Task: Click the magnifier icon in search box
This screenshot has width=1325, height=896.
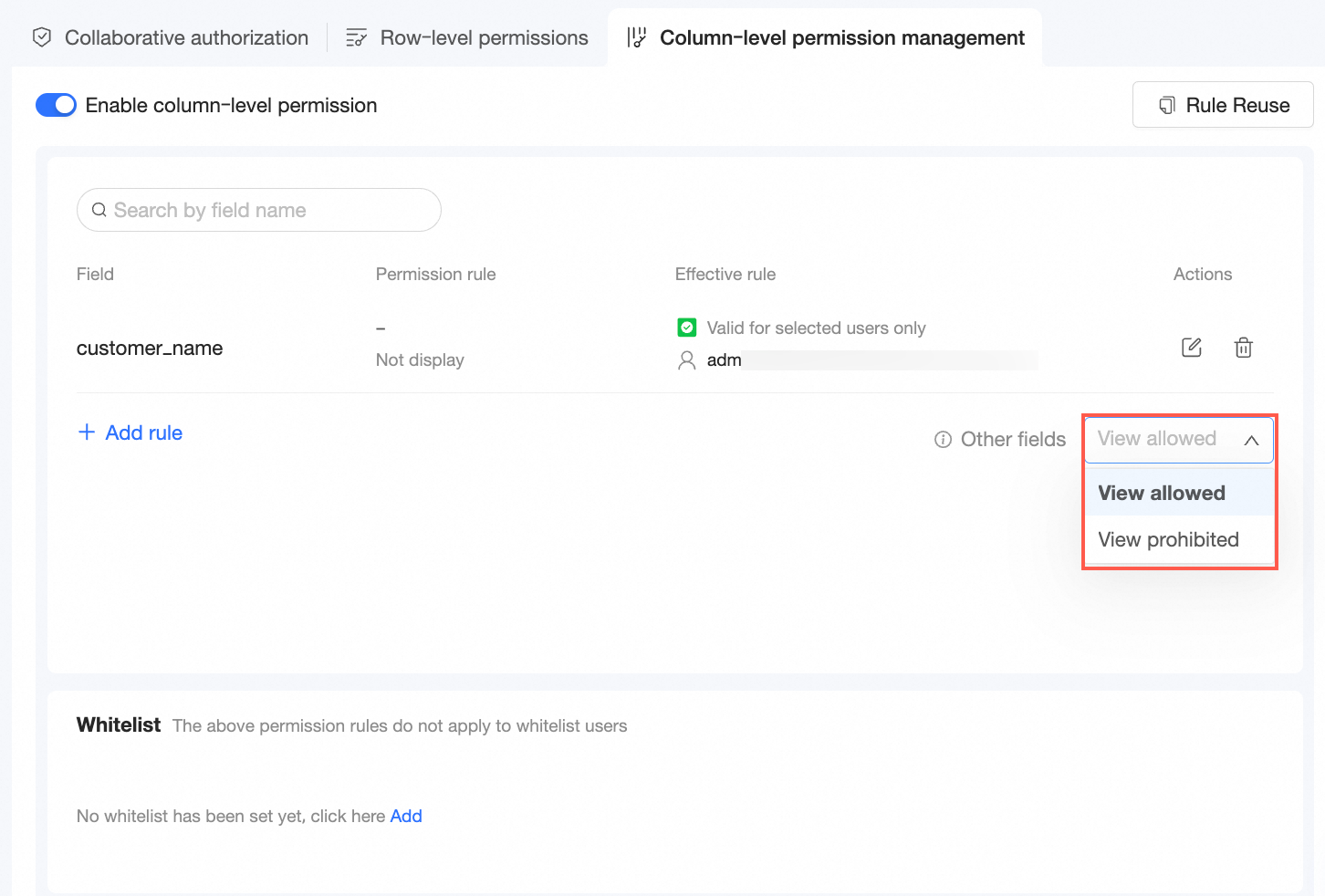Action: click(x=99, y=211)
